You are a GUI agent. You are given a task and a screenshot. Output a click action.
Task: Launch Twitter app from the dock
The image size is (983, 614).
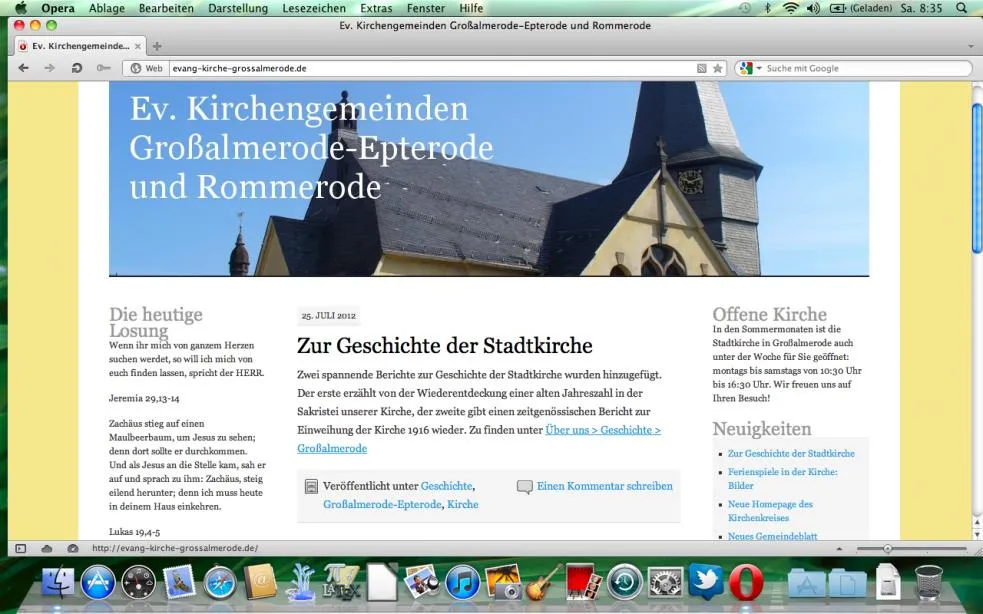(706, 581)
